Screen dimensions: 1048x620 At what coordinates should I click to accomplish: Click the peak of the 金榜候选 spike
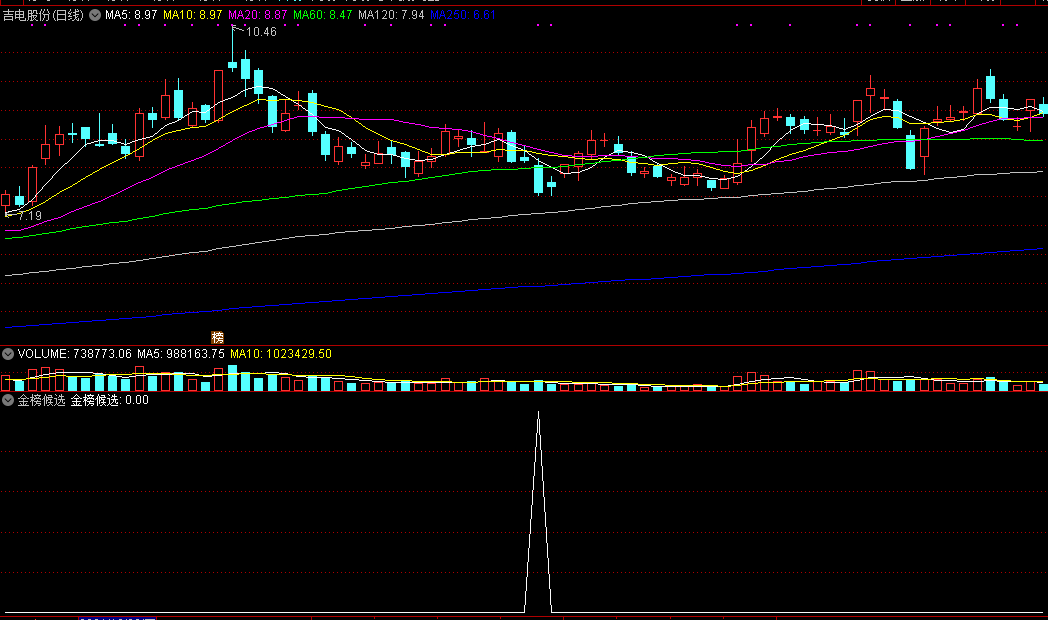tap(539, 413)
